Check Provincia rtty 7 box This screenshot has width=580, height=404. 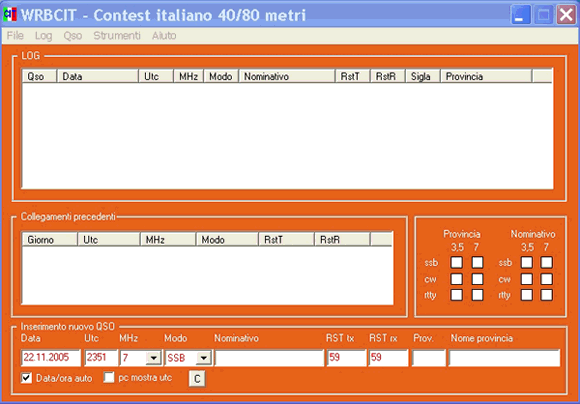click(477, 295)
